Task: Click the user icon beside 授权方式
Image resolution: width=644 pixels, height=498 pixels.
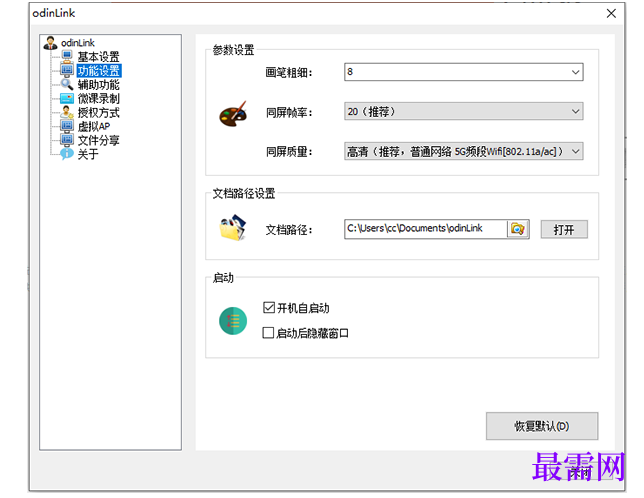Action: 67,112
